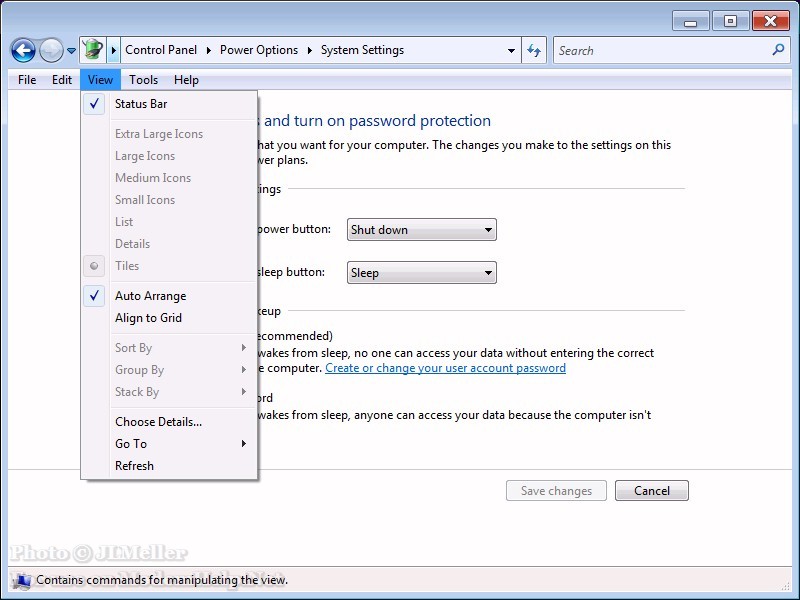Enable Align to Grid

point(169,318)
